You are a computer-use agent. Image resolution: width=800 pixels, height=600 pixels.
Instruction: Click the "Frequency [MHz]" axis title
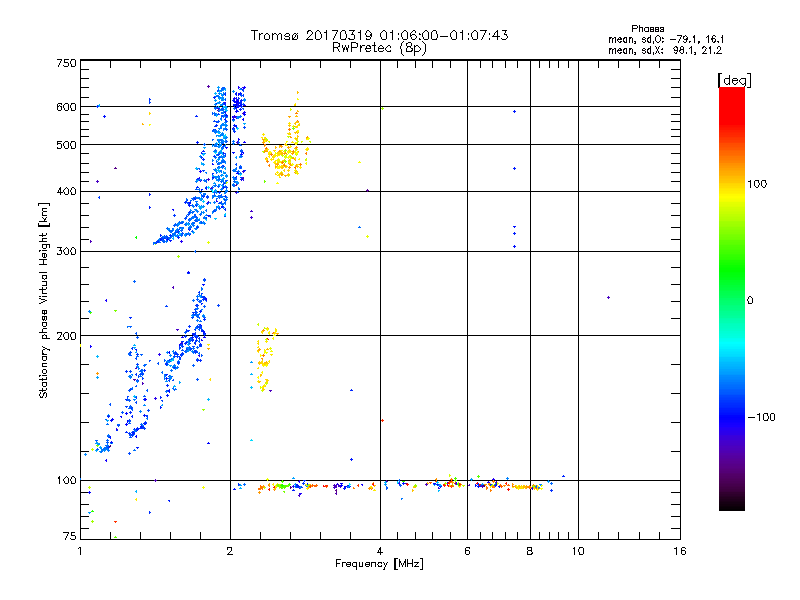(x=380, y=564)
